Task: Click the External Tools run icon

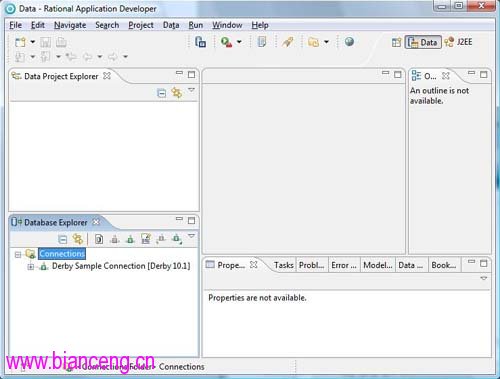Action: point(226,42)
